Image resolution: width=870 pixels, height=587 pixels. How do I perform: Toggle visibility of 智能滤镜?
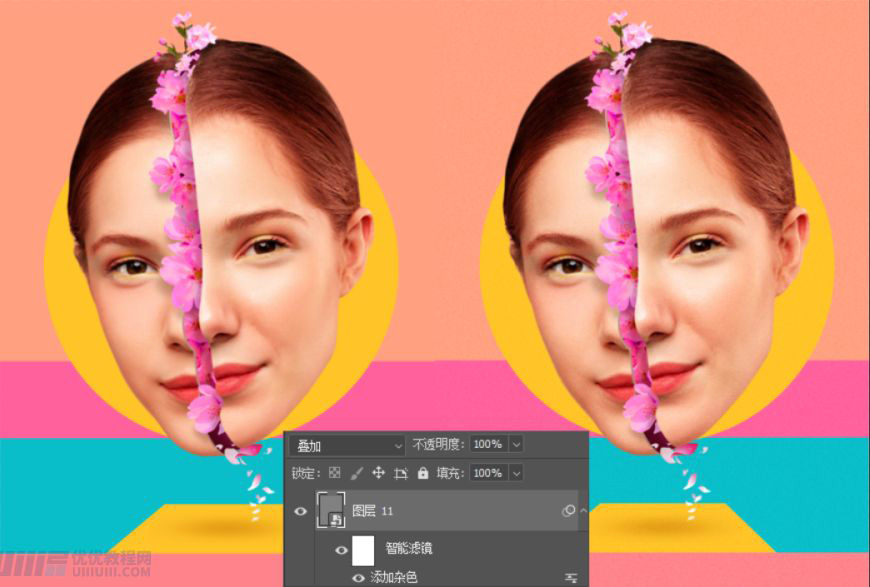[341, 549]
